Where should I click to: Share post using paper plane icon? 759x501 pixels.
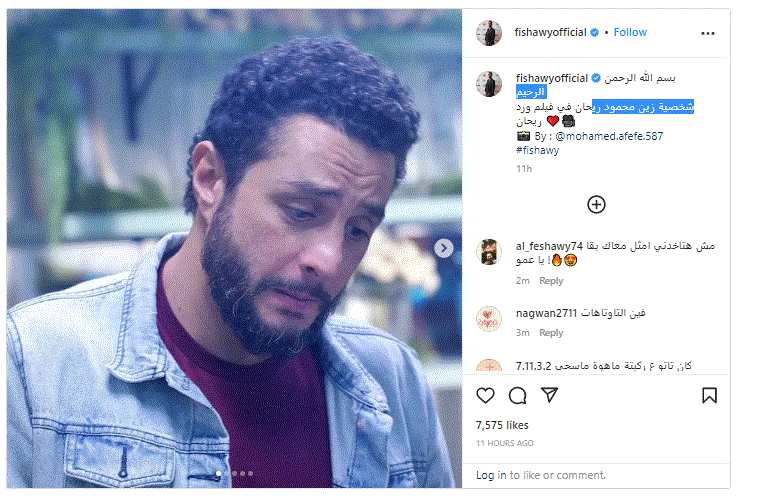(x=549, y=395)
